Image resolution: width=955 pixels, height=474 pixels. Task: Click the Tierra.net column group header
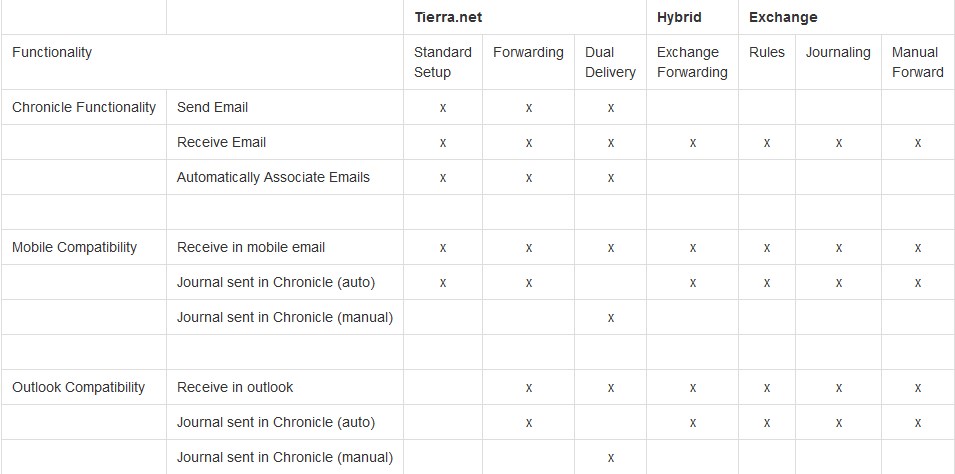pos(448,17)
